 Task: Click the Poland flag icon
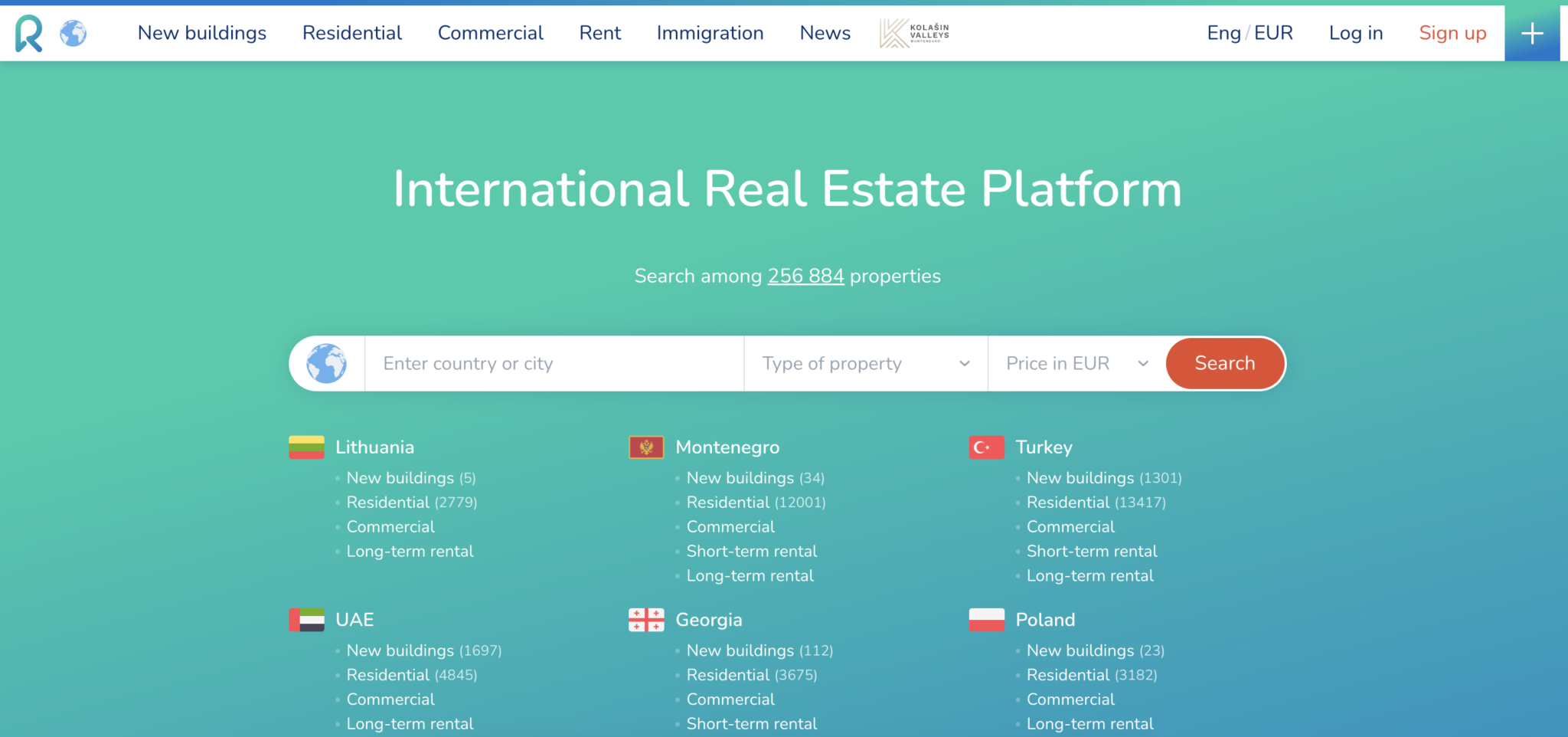[987, 619]
